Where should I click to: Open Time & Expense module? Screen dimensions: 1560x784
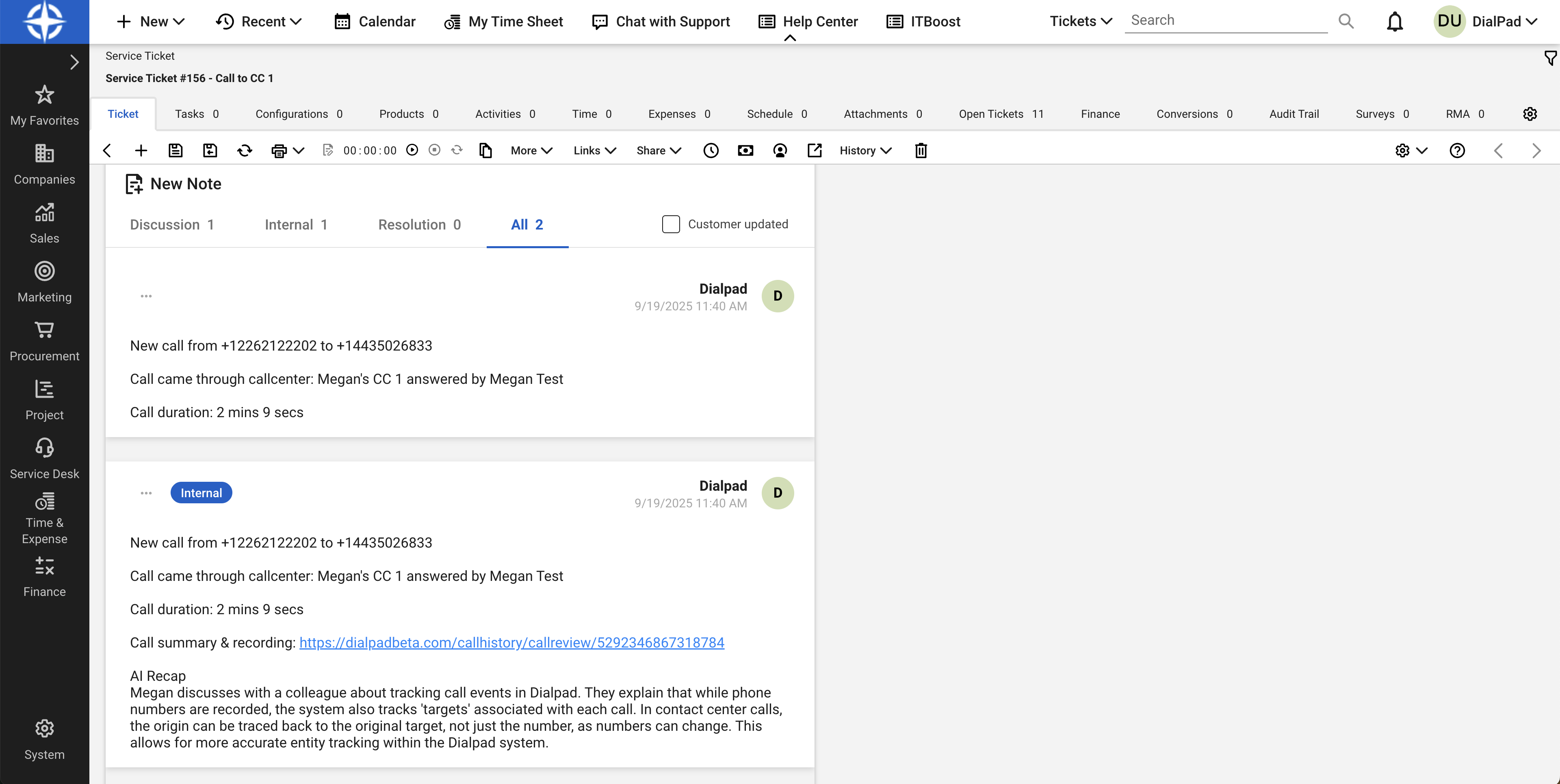pyautogui.click(x=45, y=519)
